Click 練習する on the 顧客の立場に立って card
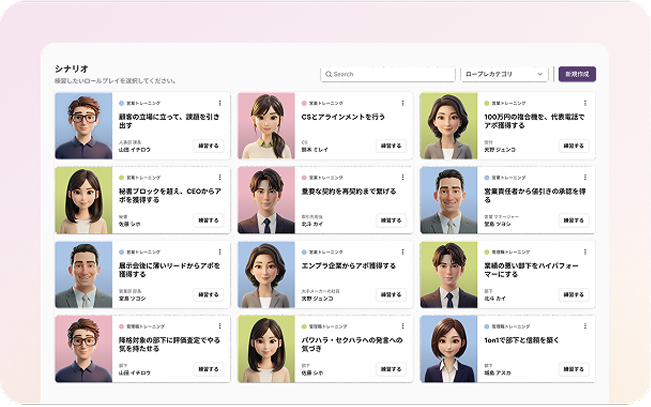Screen dimensions: 651x407 [x=208, y=145]
